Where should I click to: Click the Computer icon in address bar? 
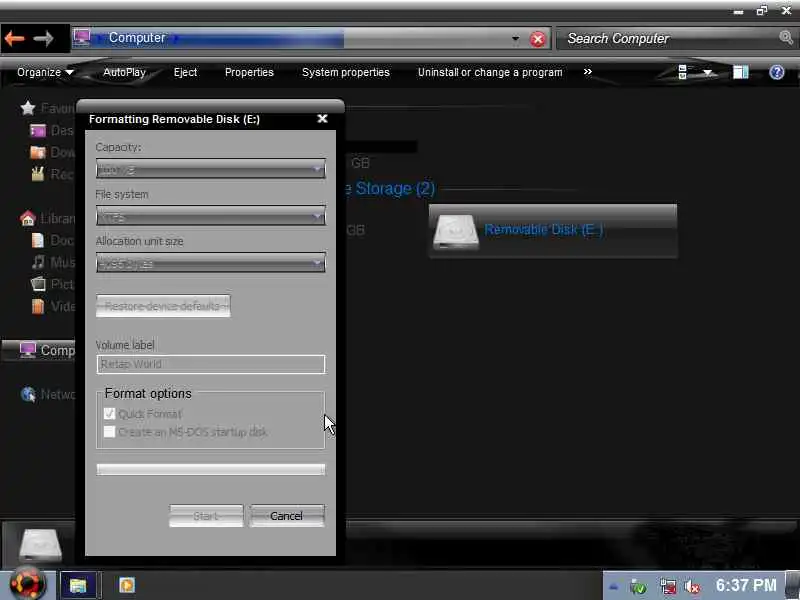tap(82, 37)
